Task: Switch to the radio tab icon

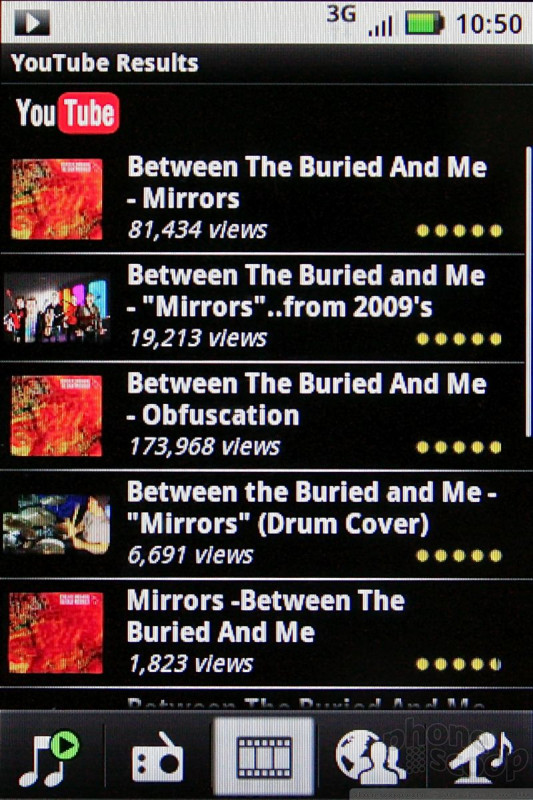Action: coord(158,757)
